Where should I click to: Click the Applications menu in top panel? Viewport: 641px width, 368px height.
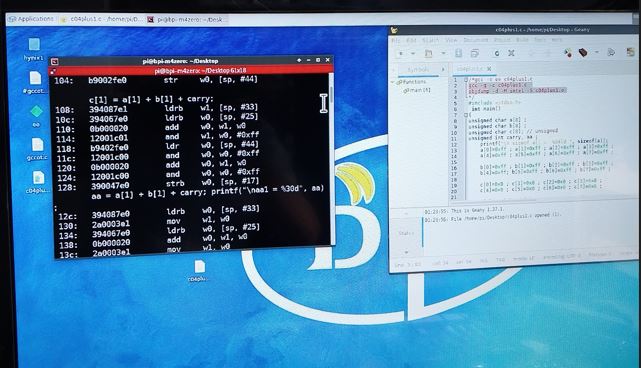click(31, 19)
